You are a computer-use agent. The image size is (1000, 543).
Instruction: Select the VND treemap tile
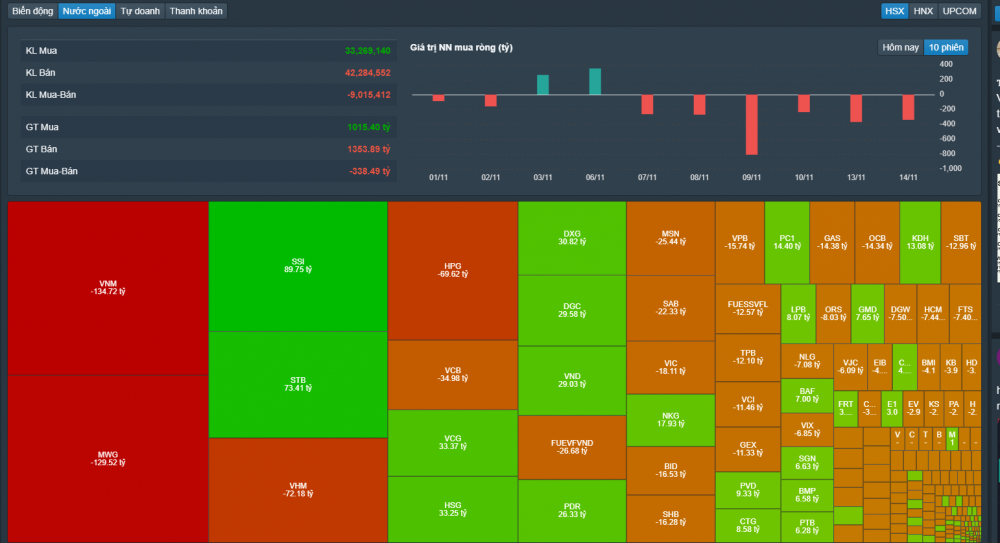[x=572, y=380]
